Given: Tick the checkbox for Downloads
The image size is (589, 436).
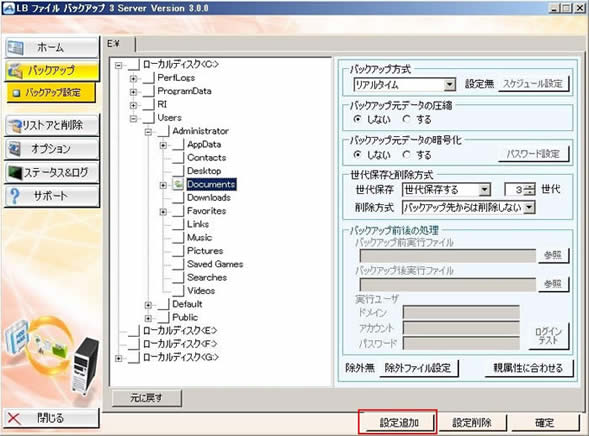Looking at the screenshot, I should 178,198.
